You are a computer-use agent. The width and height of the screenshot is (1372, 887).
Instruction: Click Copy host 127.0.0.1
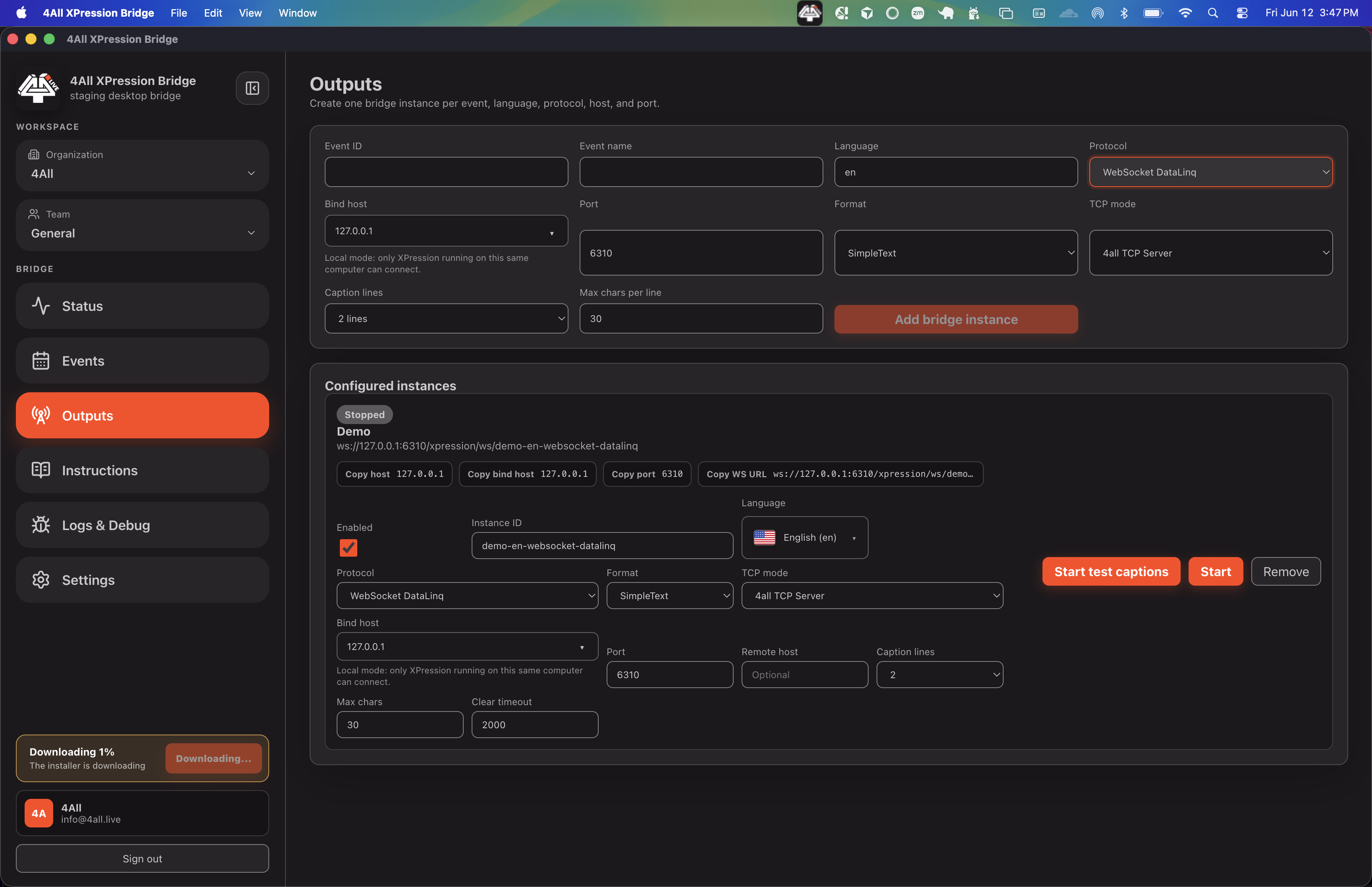coord(394,474)
